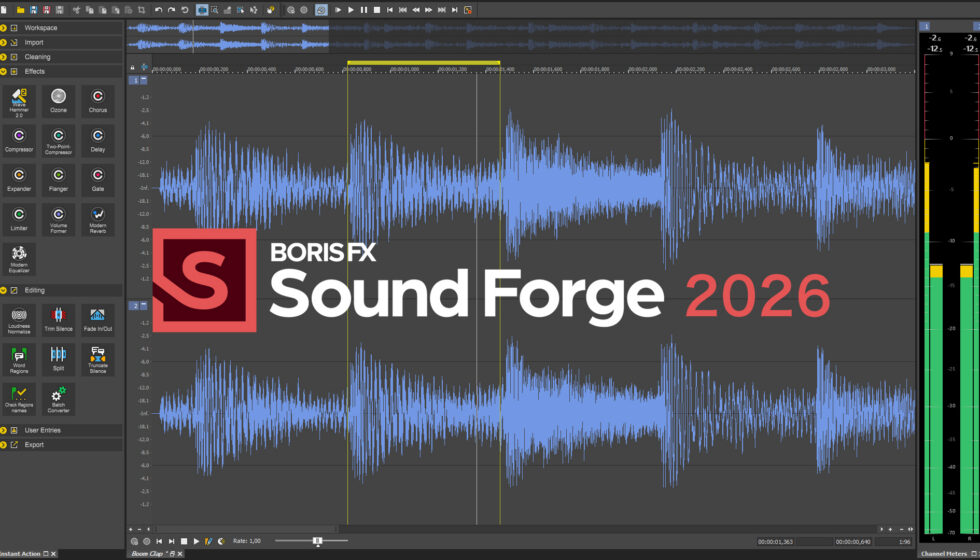Apply the Modern Reverb effect
This screenshot has width=980, height=560.
98,220
